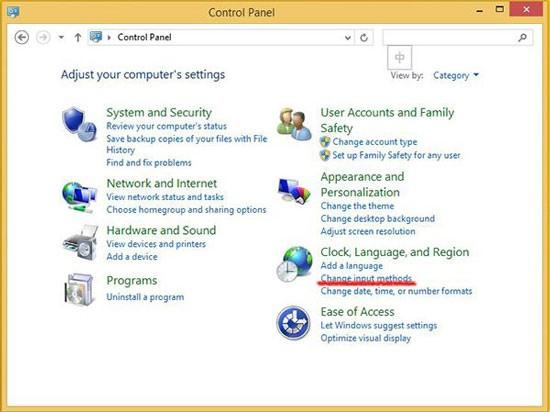Open Save backup copies with File History
The image size is (550, 412).
point(187,144)
